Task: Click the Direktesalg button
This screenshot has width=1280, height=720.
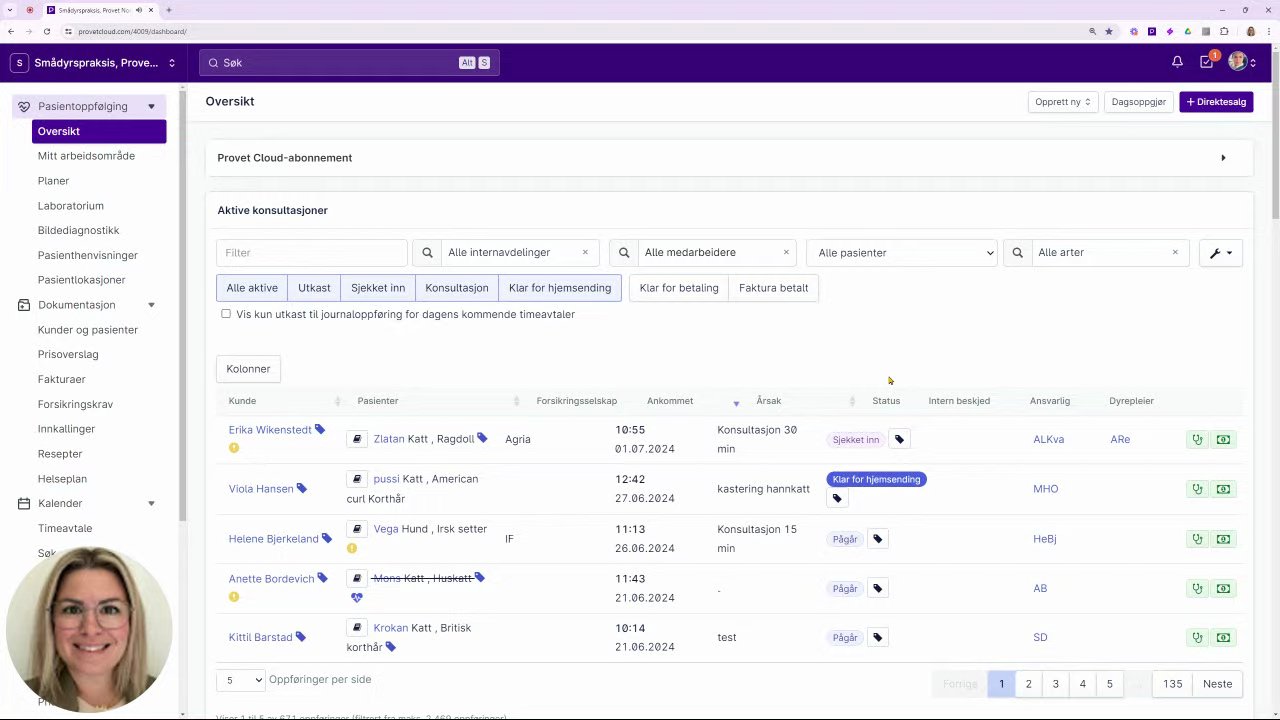Action: click(1216, 102)
